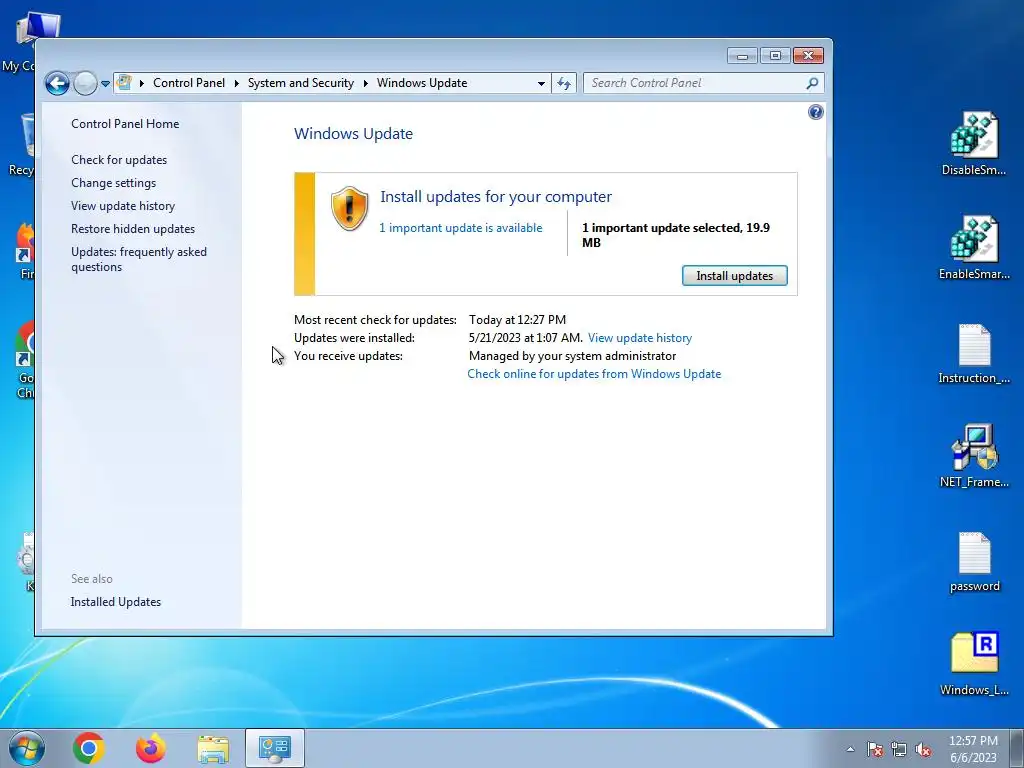This screenshot has width=1024, height=768.
Task: Minimize the Windows Update window
Action: [743, 56]
